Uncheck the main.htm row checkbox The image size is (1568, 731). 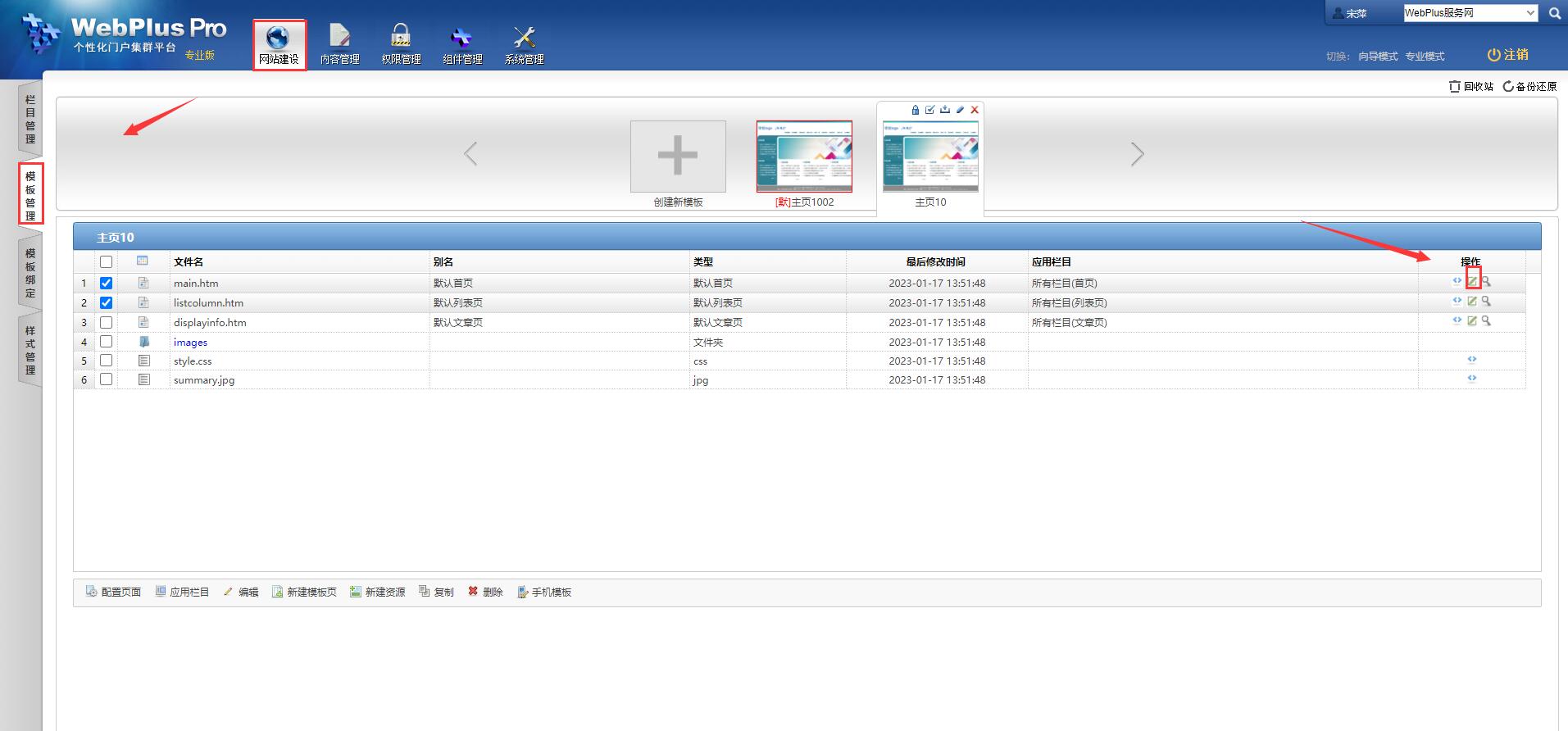click(x=106, y=283)
